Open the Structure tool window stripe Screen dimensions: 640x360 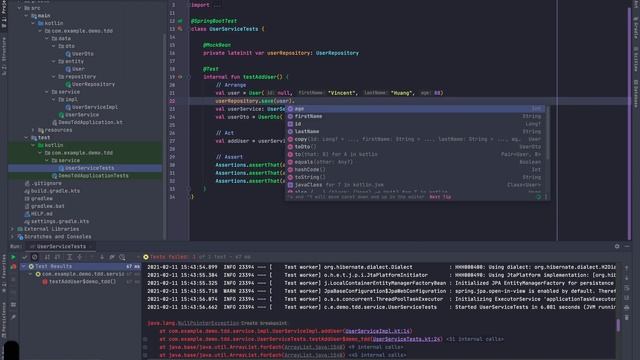[4, 56]
